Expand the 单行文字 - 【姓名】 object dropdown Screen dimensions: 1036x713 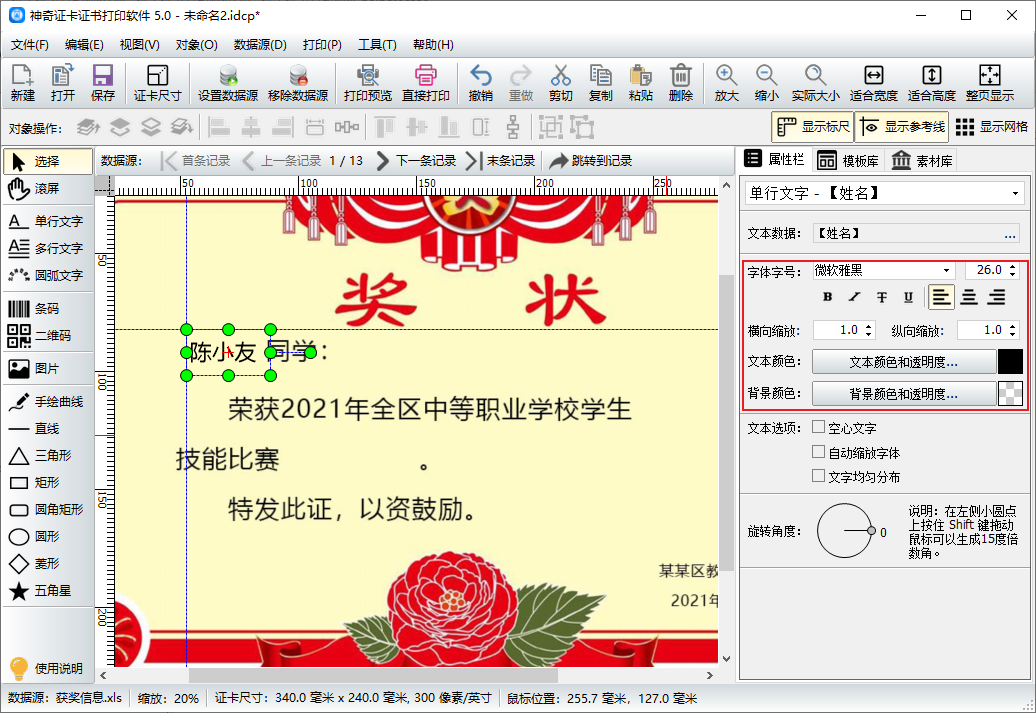1016,193
